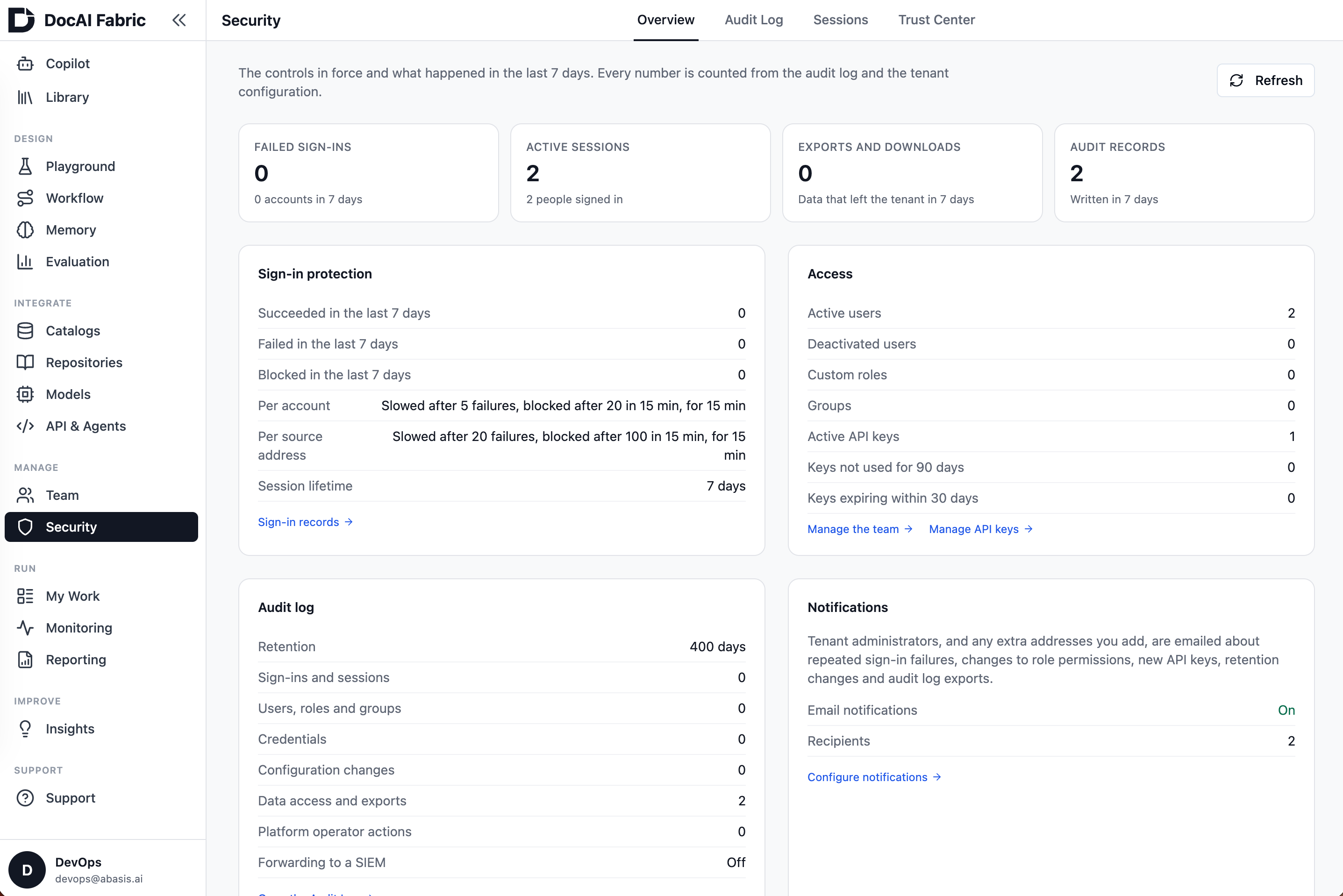Open Library books icon
Image resolution: width=1343 pixels, height=896 pixels.
point(25,97)
